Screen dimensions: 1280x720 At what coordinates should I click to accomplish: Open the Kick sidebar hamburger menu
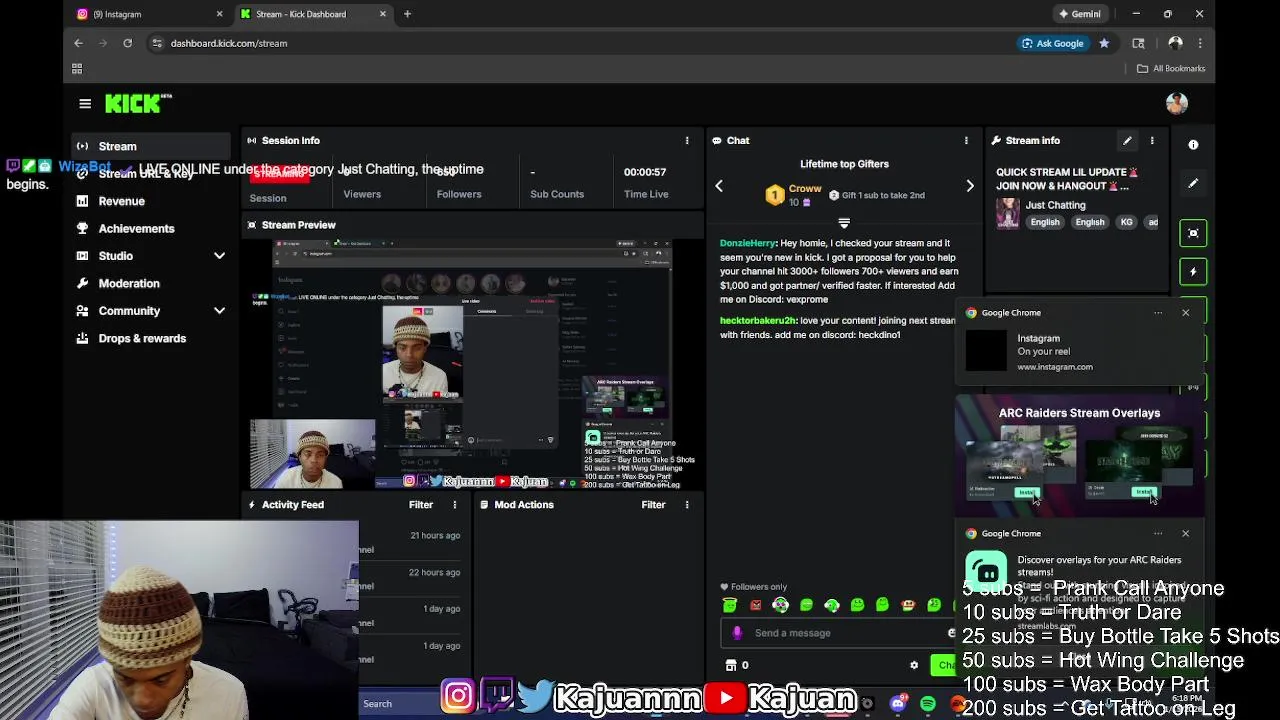[85, 104]
